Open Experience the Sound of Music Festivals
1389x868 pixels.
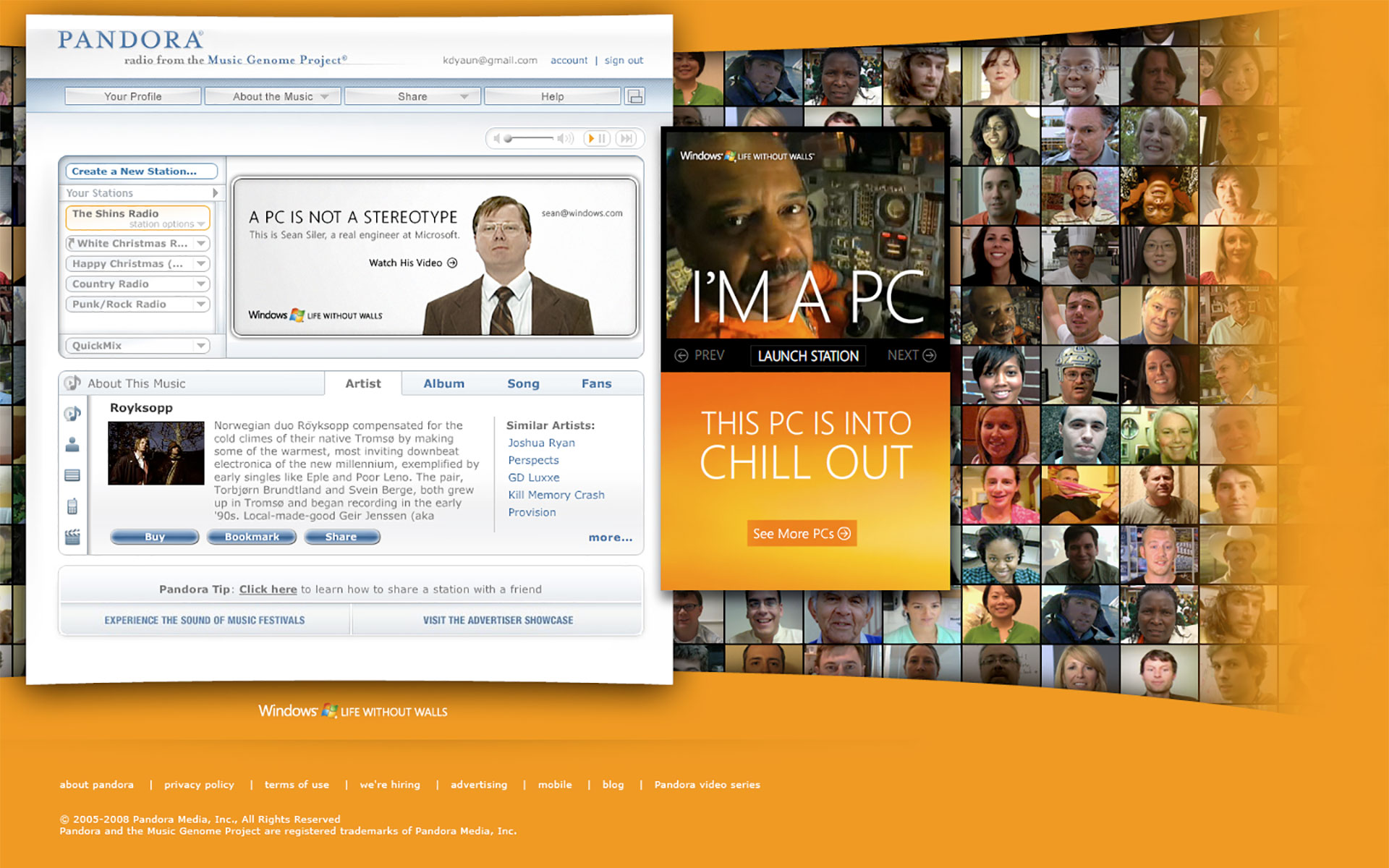coord(205,620)
